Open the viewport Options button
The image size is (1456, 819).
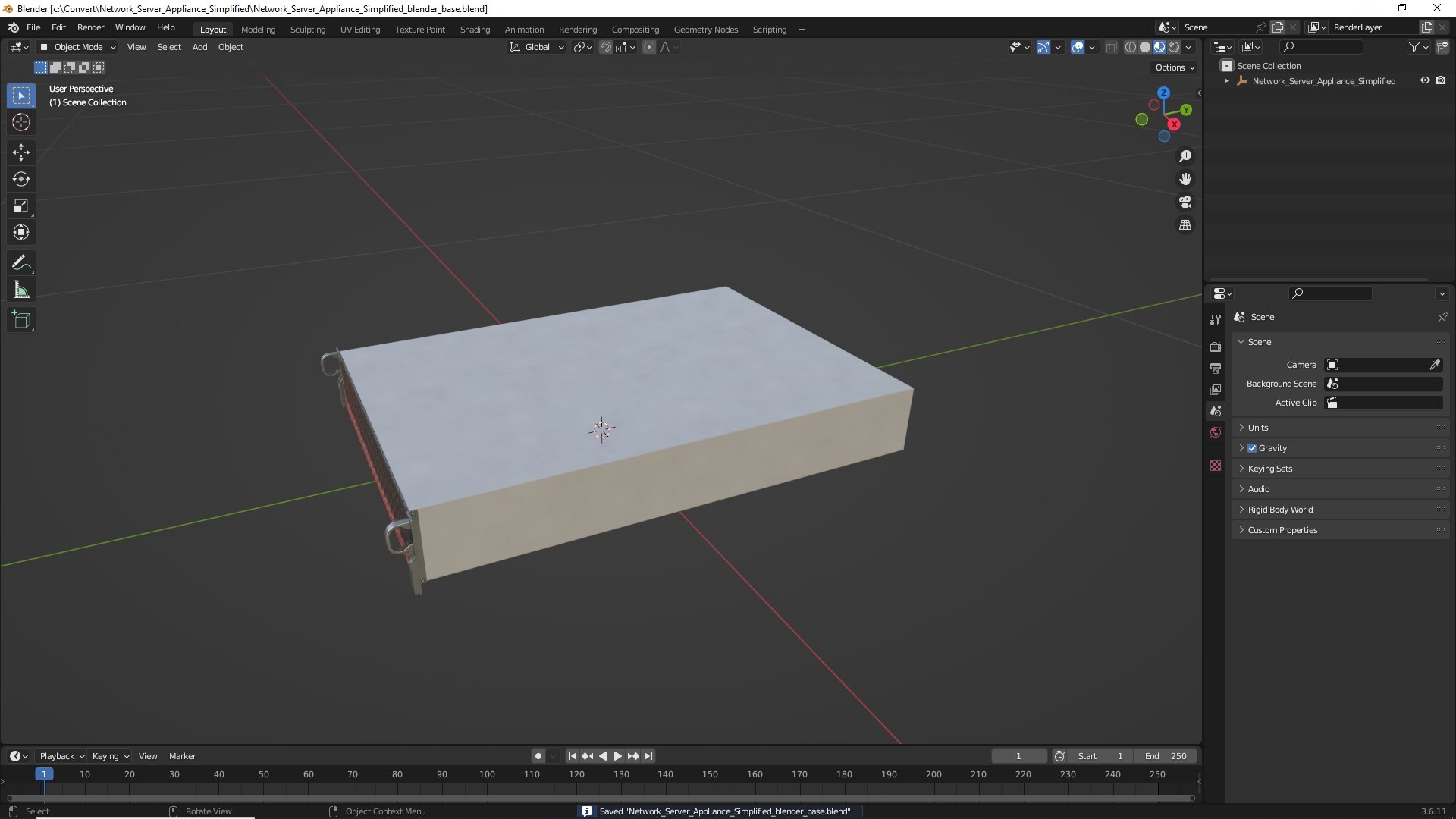pyautogui.click(x=1175, y=67)
